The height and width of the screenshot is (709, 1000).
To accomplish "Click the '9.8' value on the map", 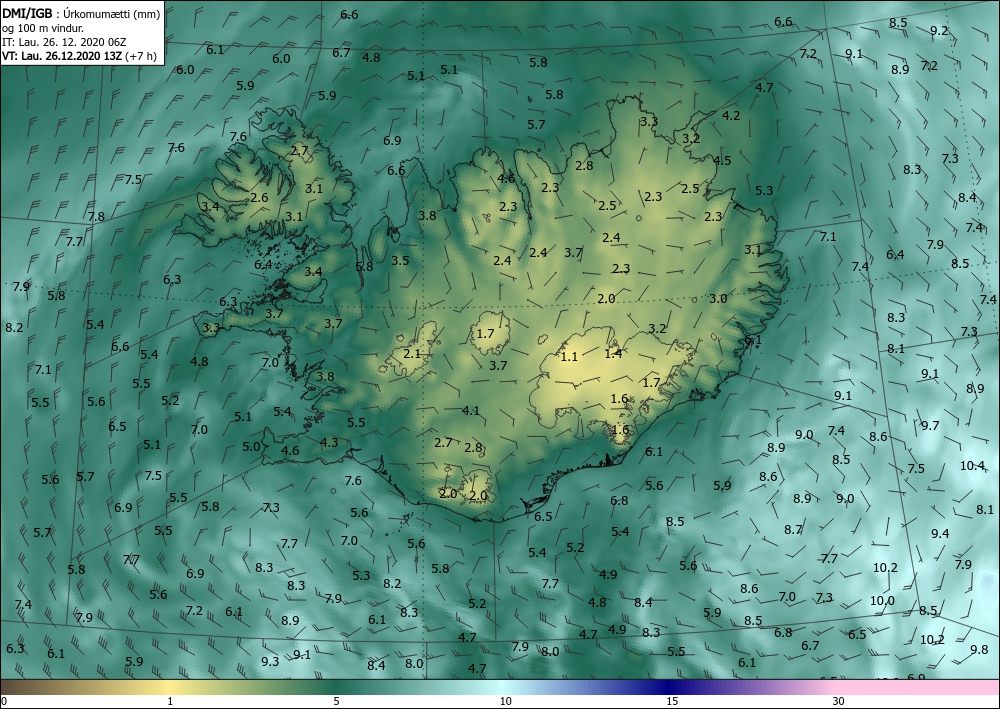I will (979, 650).
